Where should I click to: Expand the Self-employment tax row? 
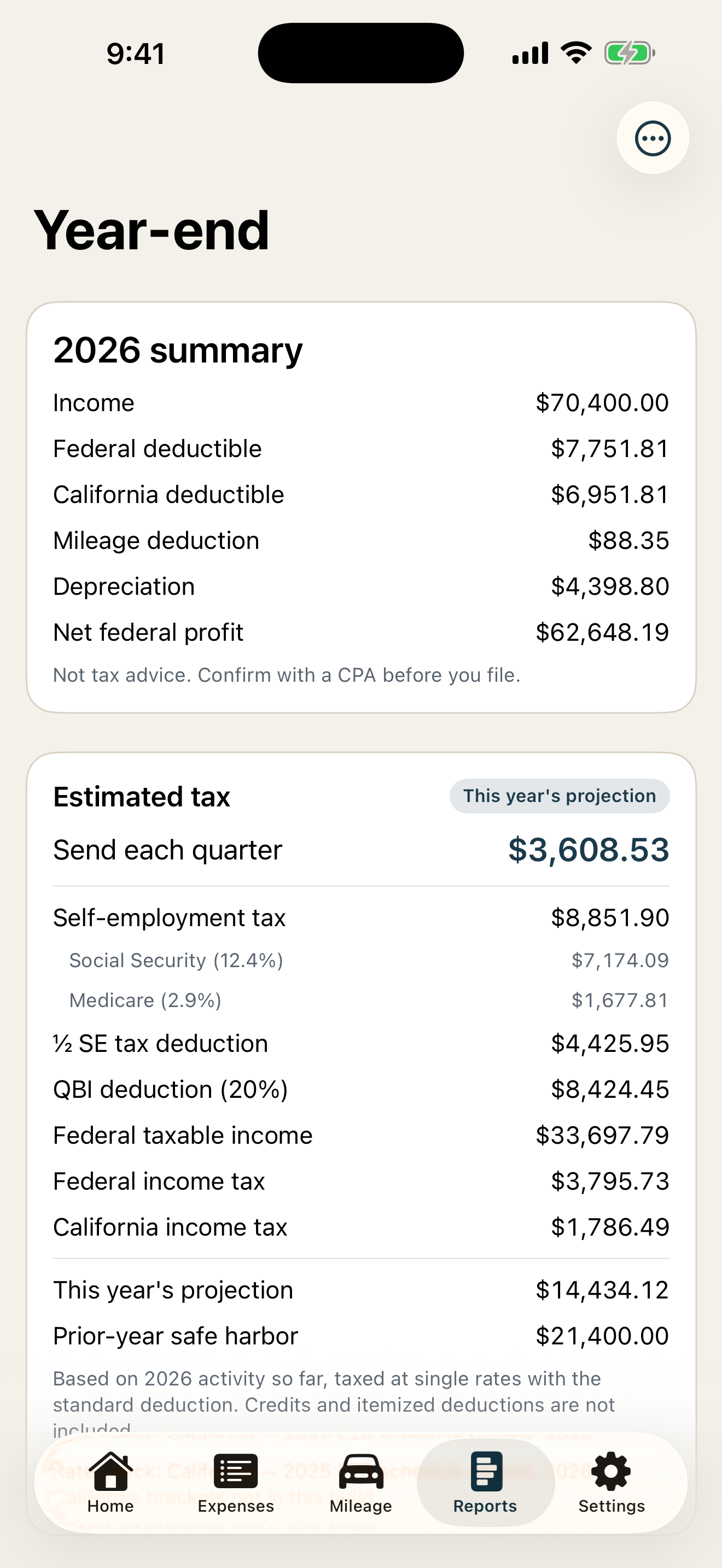[361, 917]
